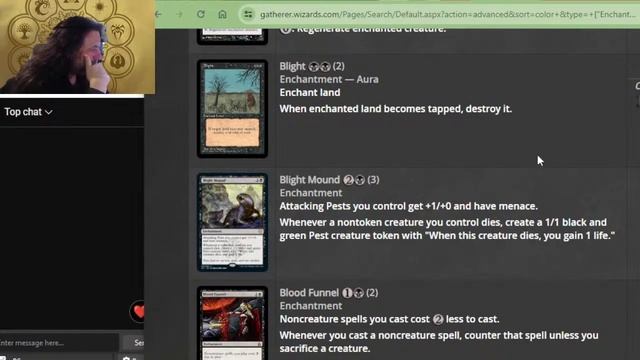Click the partially visible card thumbnail at top

point(232,36)
